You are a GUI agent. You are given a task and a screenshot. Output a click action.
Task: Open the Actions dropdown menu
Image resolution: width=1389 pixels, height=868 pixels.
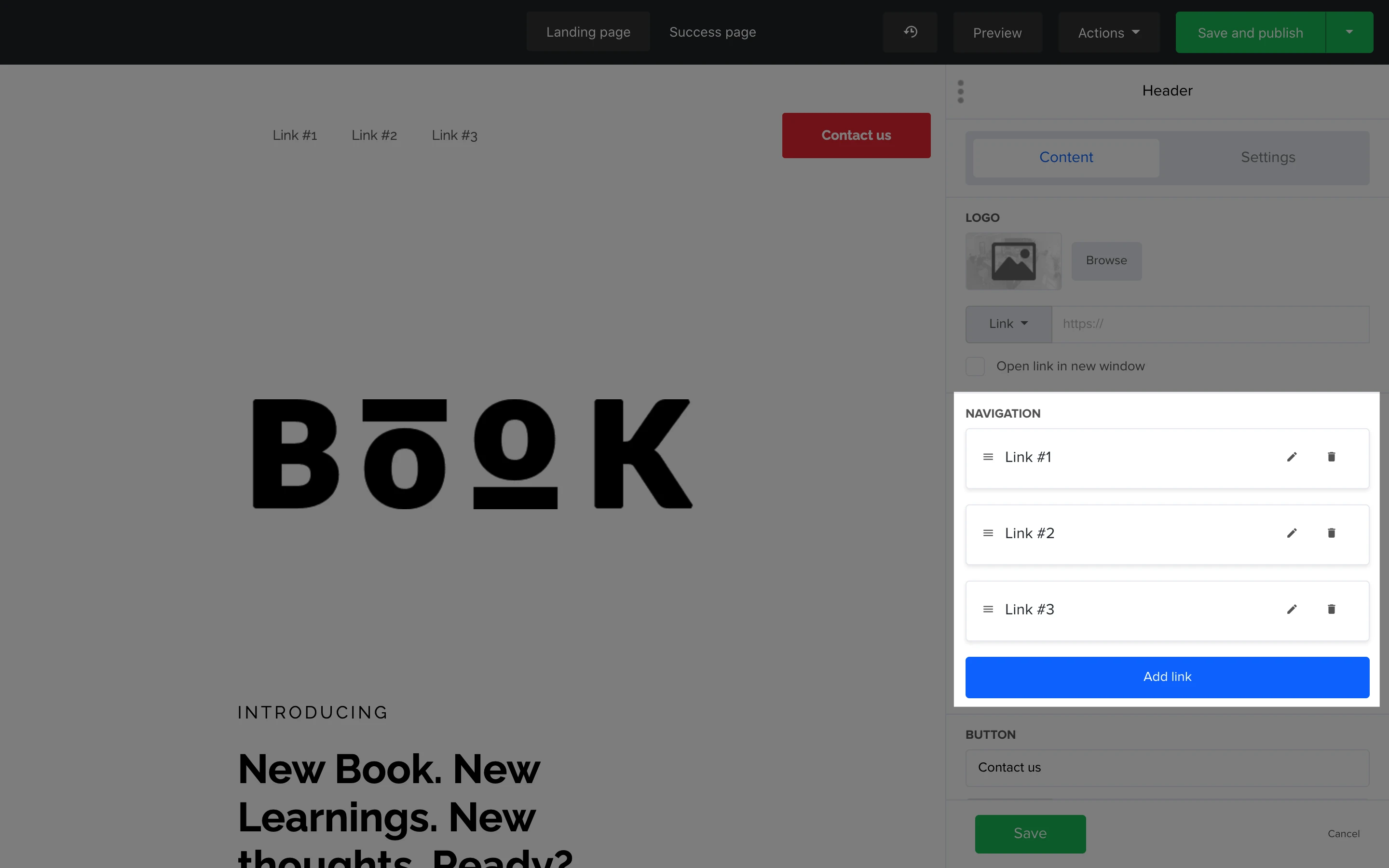click(1108, 33)
